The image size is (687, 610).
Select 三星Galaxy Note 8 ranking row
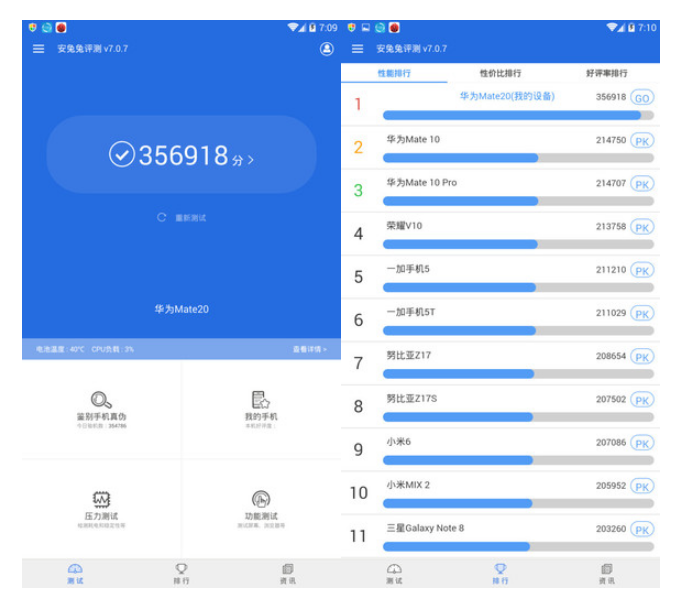pyautogui.click(x=500, y=535)
